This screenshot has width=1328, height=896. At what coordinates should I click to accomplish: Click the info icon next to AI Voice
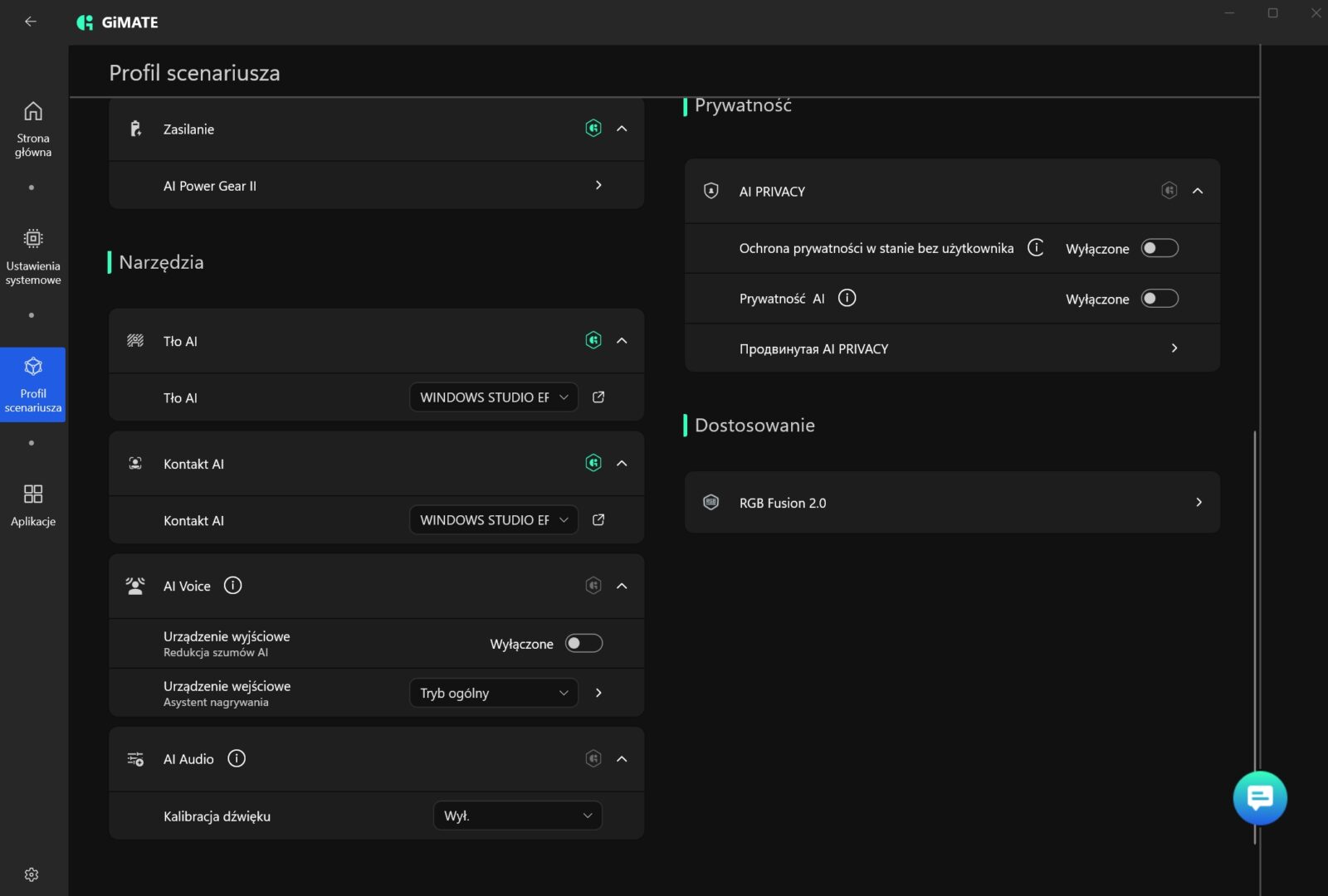[x=233, y=586]
